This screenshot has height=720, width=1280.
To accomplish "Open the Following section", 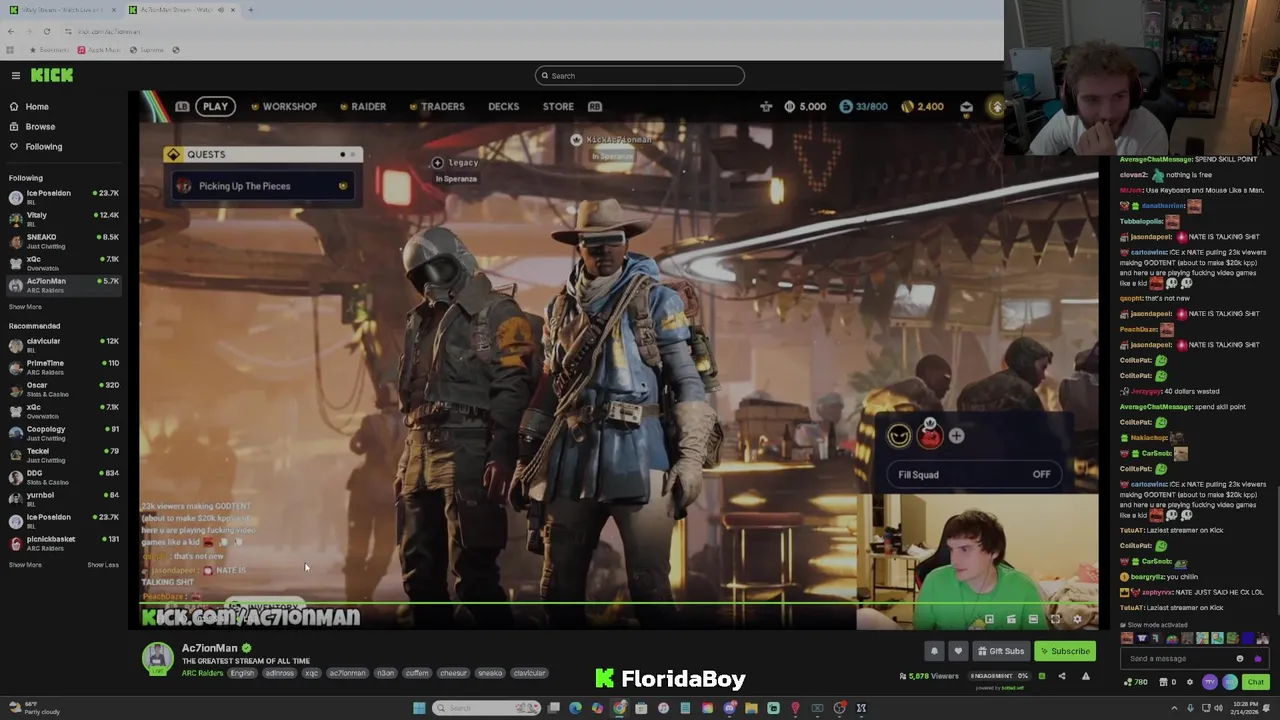I will pyautogui.click(x=44, y=146).
